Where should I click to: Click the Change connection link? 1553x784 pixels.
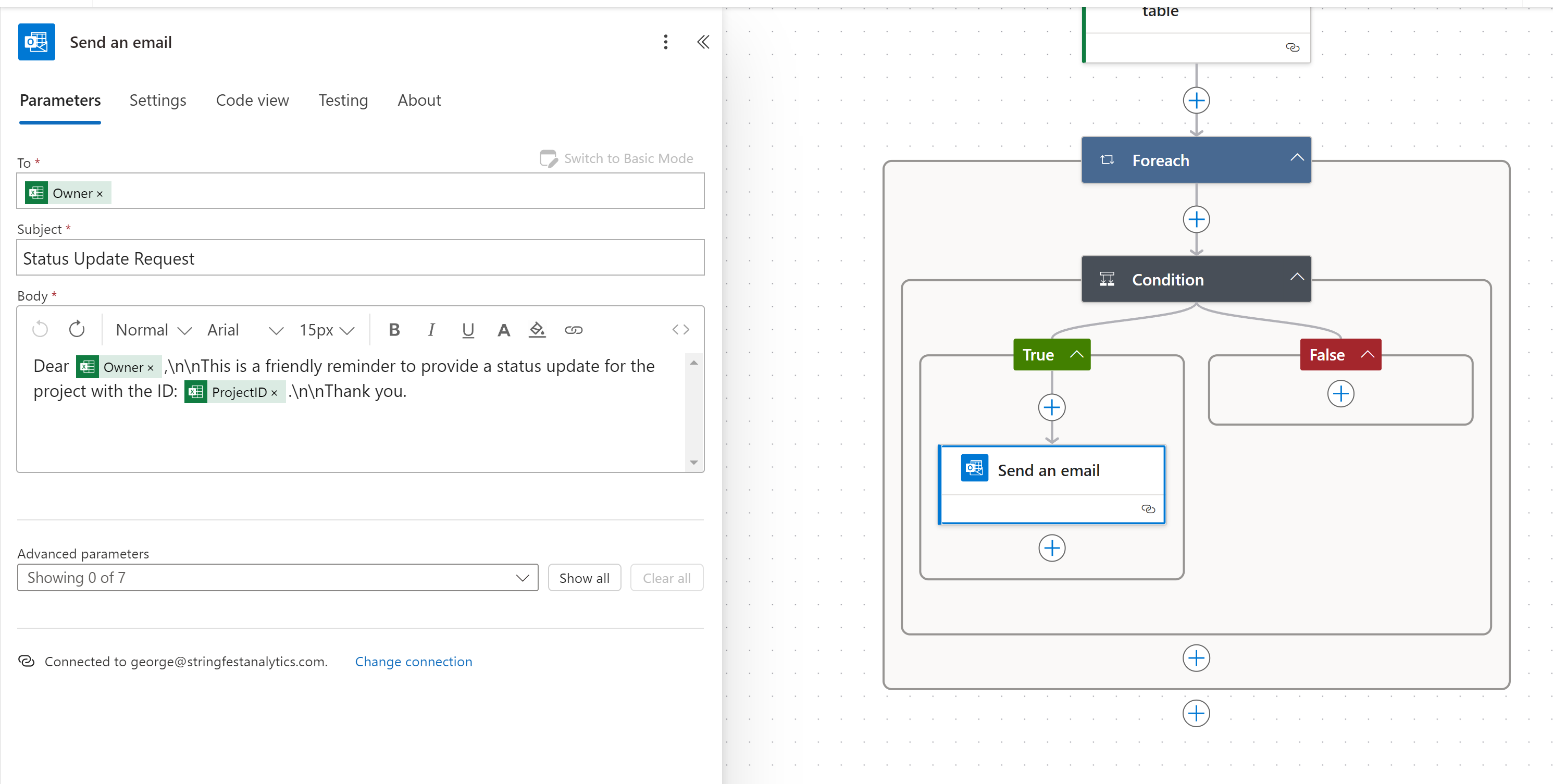coord(413,662)
